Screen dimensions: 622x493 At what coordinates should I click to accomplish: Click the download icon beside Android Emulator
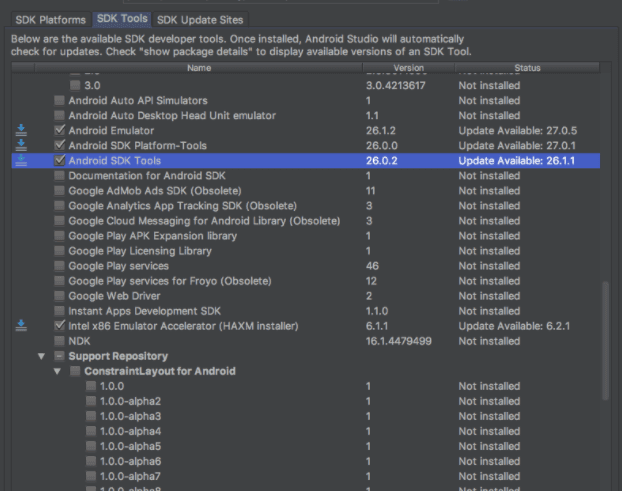coord(22,130)
